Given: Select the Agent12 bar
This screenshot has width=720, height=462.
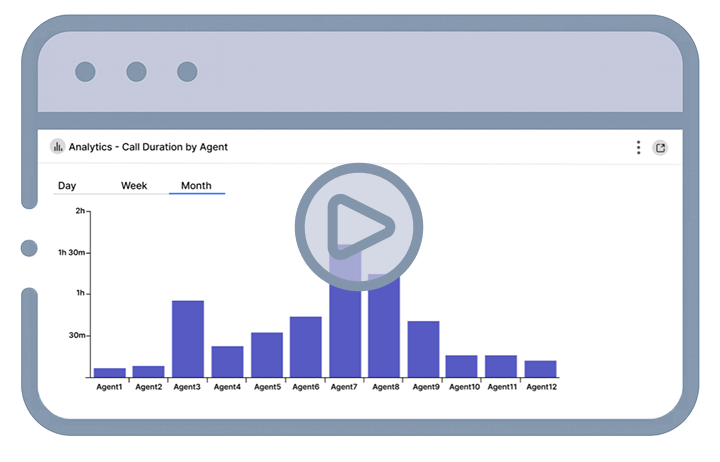Looking at the screenshot, I should click(x=540, y=368).
